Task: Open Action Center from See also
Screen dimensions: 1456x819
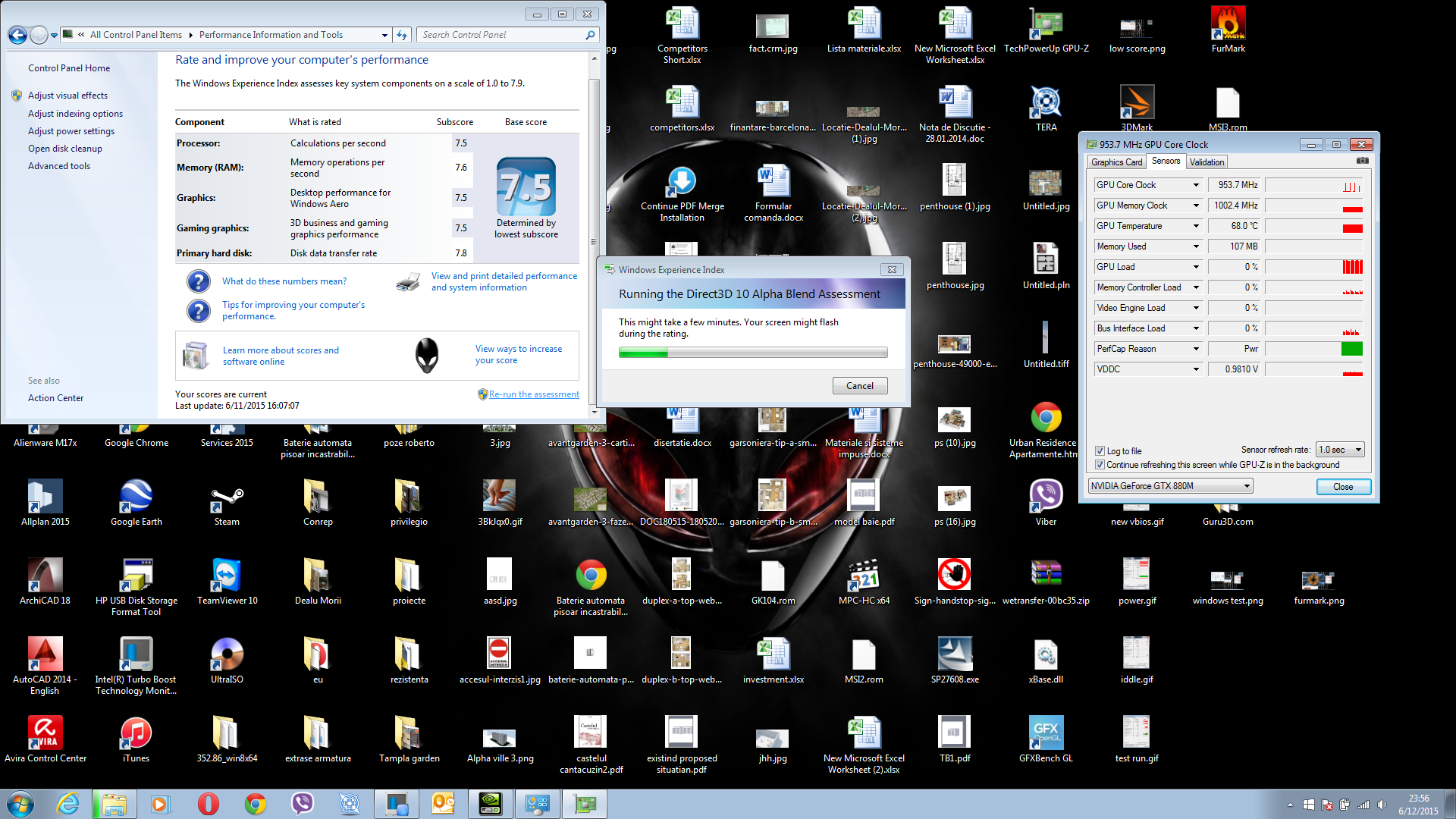Action: (55, 398)
